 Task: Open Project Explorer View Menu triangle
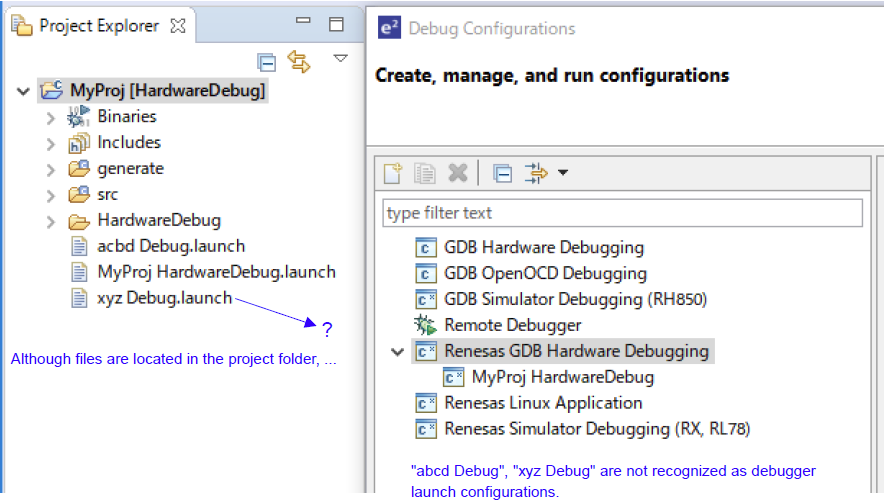[340, 59]
